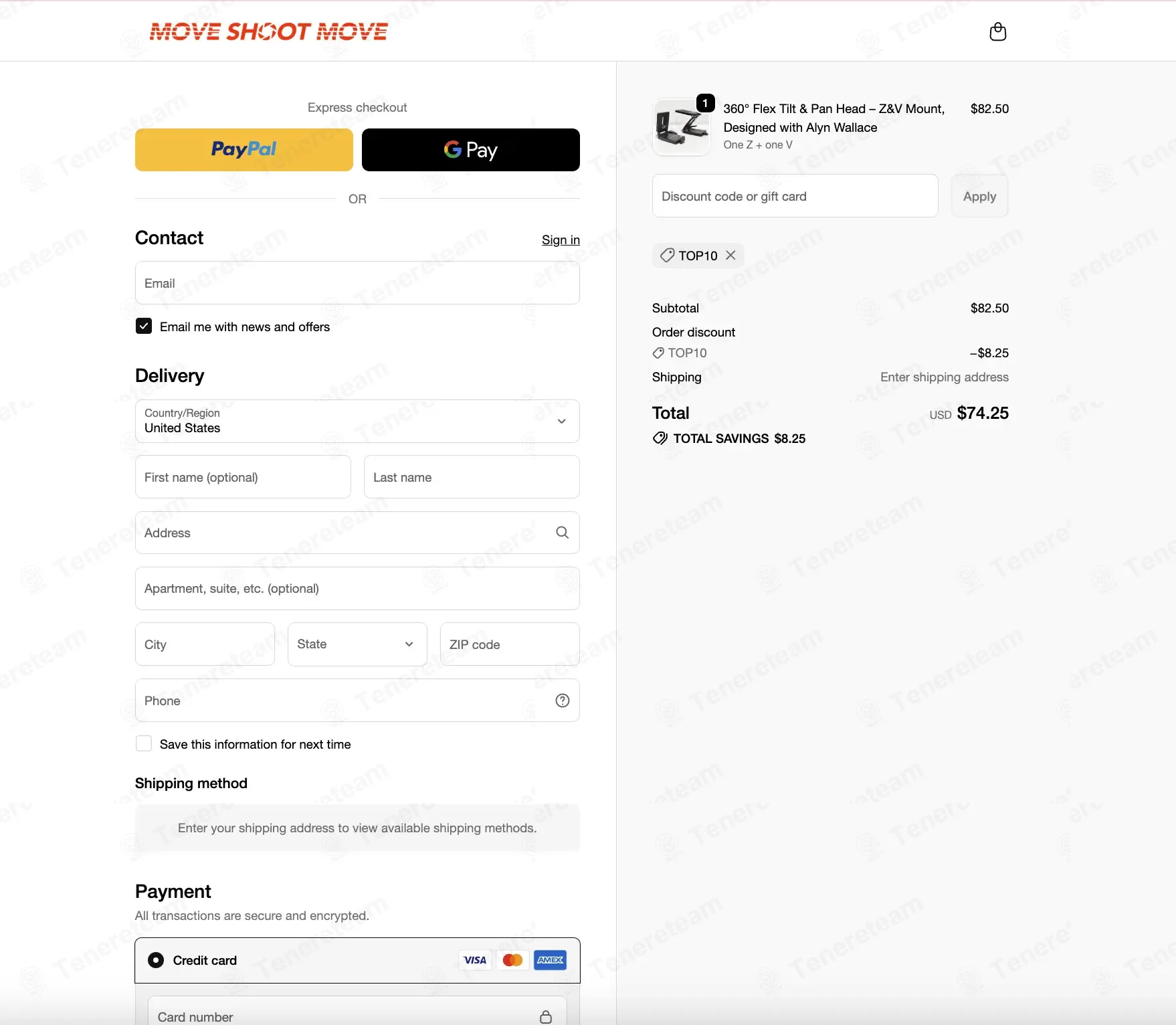The height and width of the screenshot is (1025, 1176).
Task: Click the Enter shipping address text
Action: (945, 377)
